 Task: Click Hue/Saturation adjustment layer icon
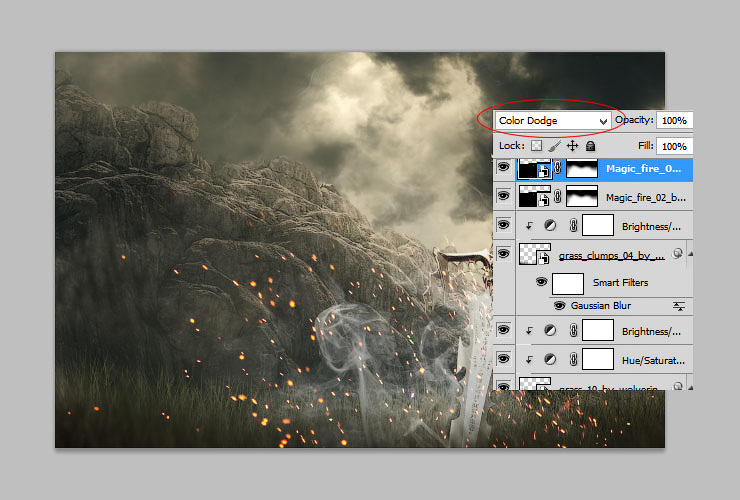pos(550,360)
